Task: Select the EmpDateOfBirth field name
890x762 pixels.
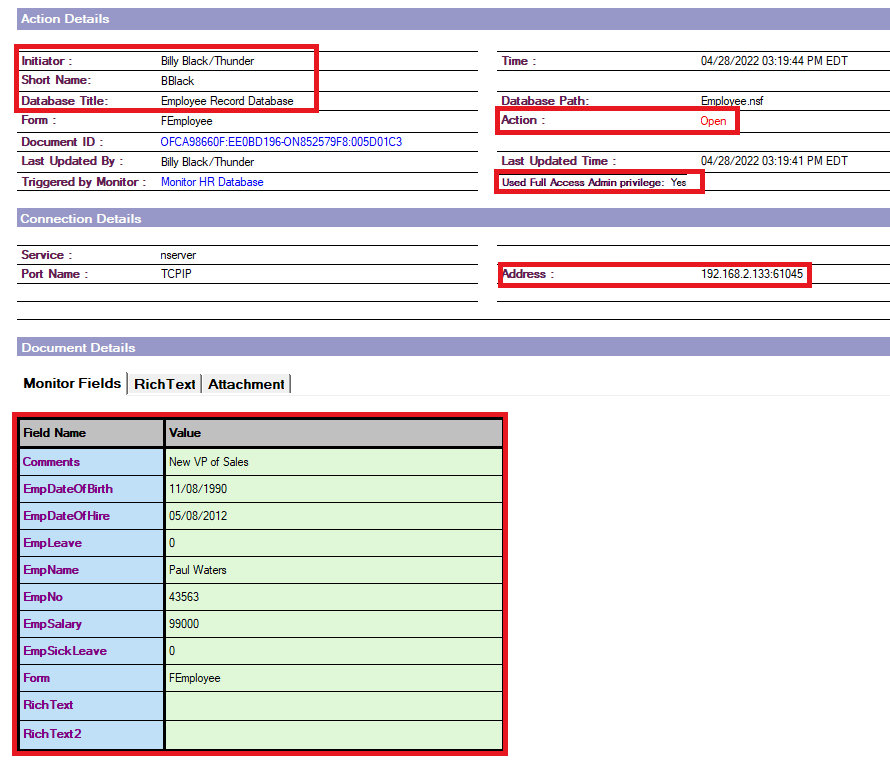Action: coord(68,489)
